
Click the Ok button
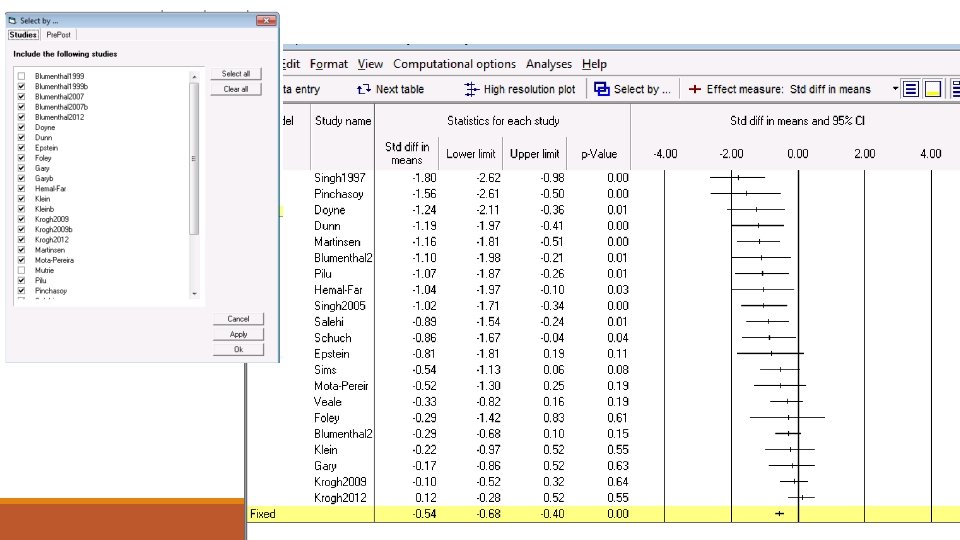pos(238,350)
